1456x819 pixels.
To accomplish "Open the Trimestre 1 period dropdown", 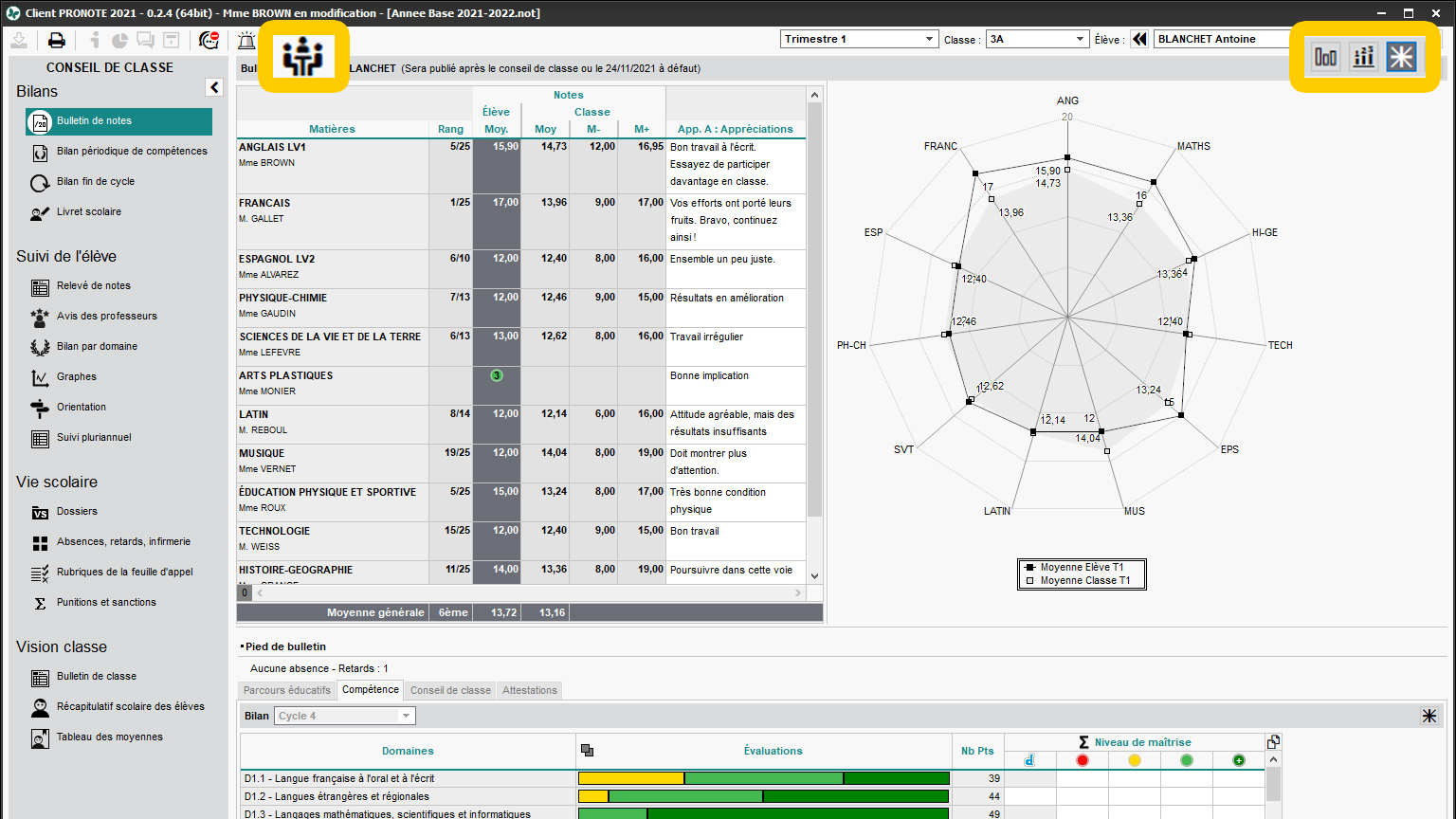I will point(859,39).
